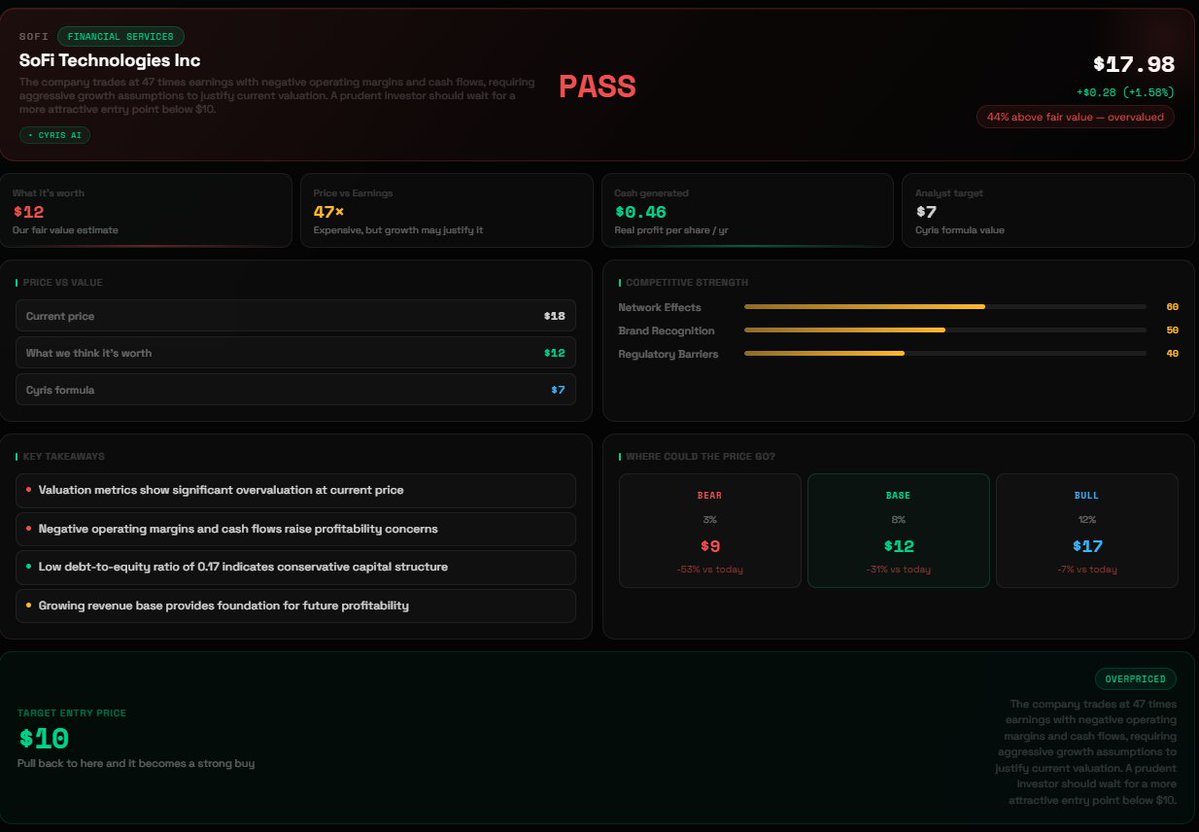Open the Price vs Earnings 47× card
The height and width of the screenshot is (832, 1199).
coord(447,210)
